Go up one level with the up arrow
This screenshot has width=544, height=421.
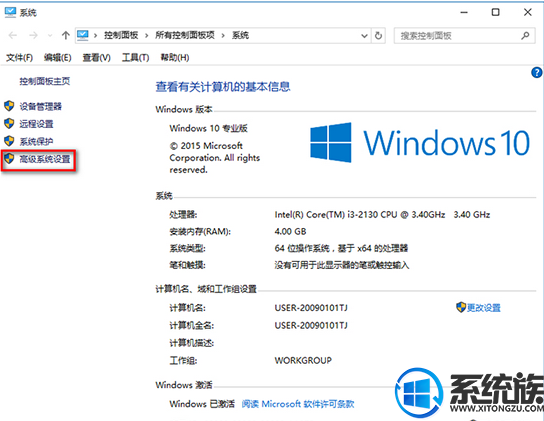[66, 35]
